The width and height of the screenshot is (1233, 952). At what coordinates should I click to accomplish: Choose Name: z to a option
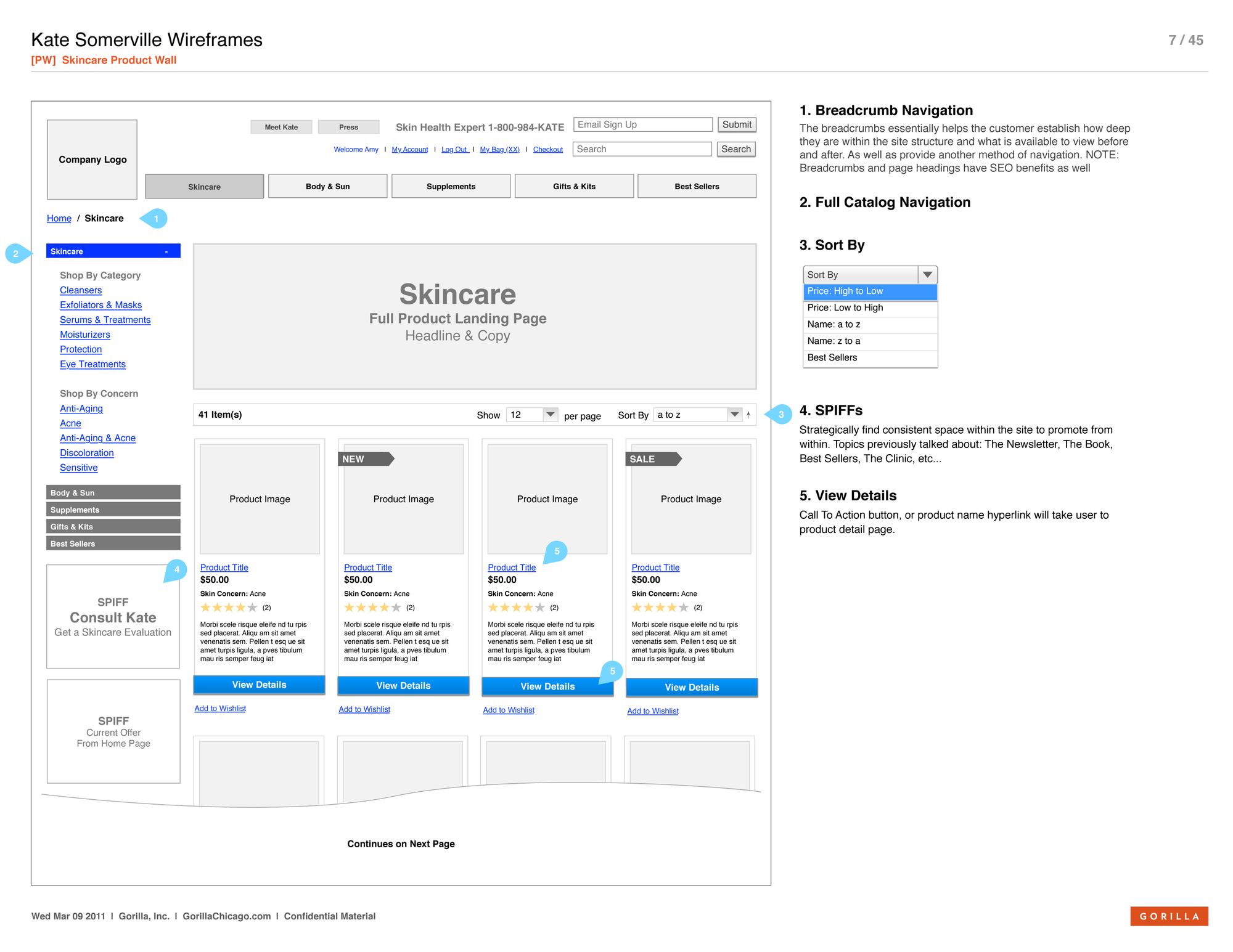870,341
